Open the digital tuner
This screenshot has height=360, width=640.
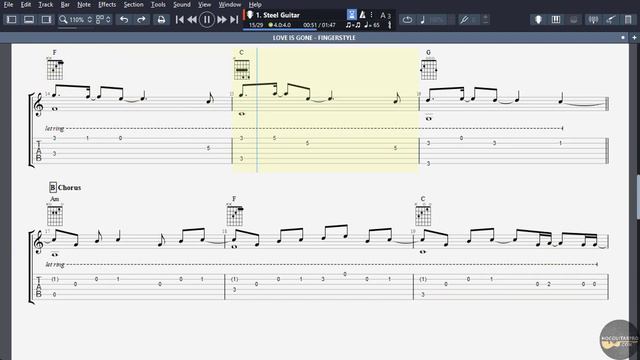pos(593,20)
